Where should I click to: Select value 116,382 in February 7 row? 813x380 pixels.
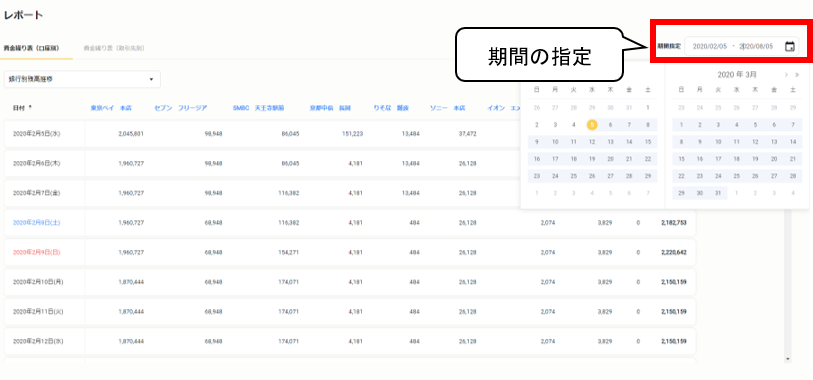pyautogui.click(x=289, y=193)
